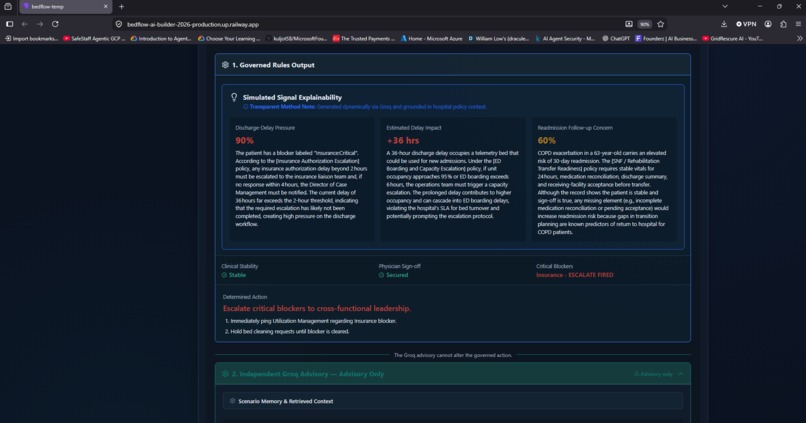Open Choose Your Learning bookmark

click(229, 39)
